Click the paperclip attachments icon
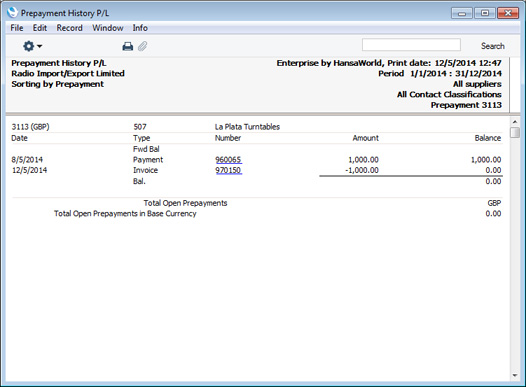This screenshot has width=526, height=387. pyautogui.click(x=143, y=46)
